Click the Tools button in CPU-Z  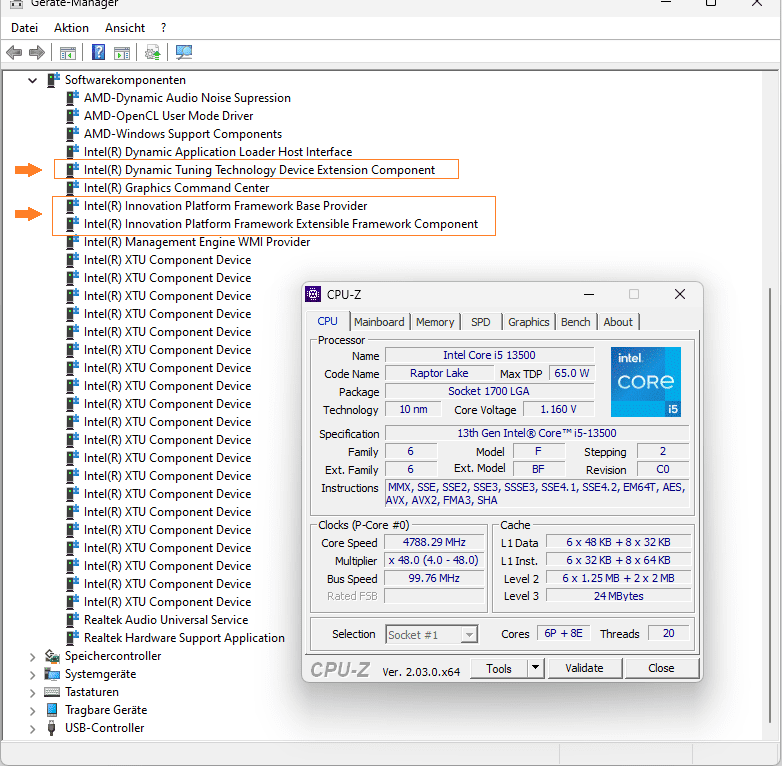pos(499,668)
